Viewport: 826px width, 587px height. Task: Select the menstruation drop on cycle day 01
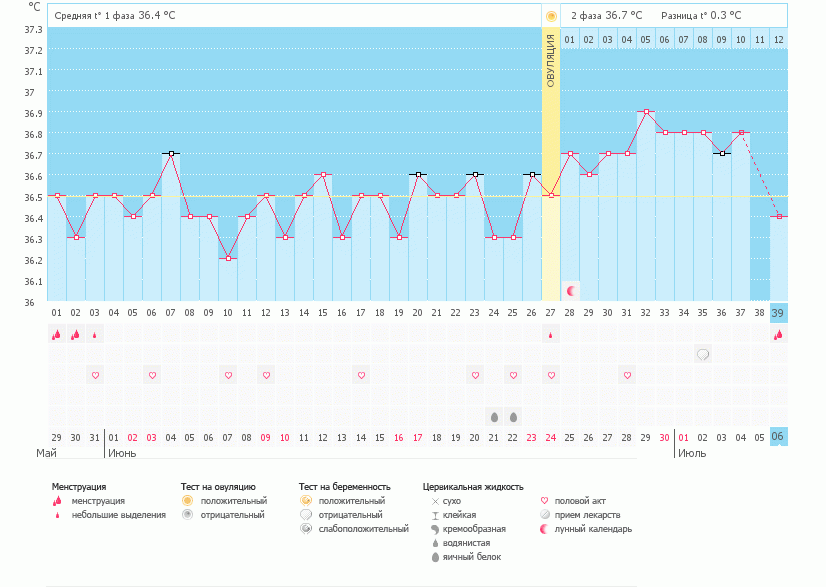point(57,335)
